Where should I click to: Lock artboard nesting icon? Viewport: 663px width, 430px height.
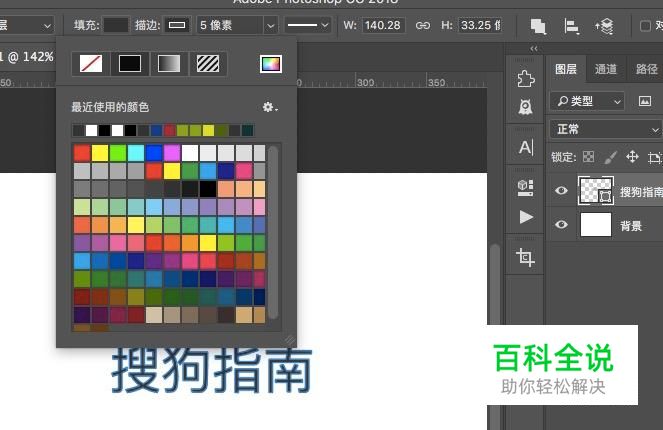coord(655,157)
